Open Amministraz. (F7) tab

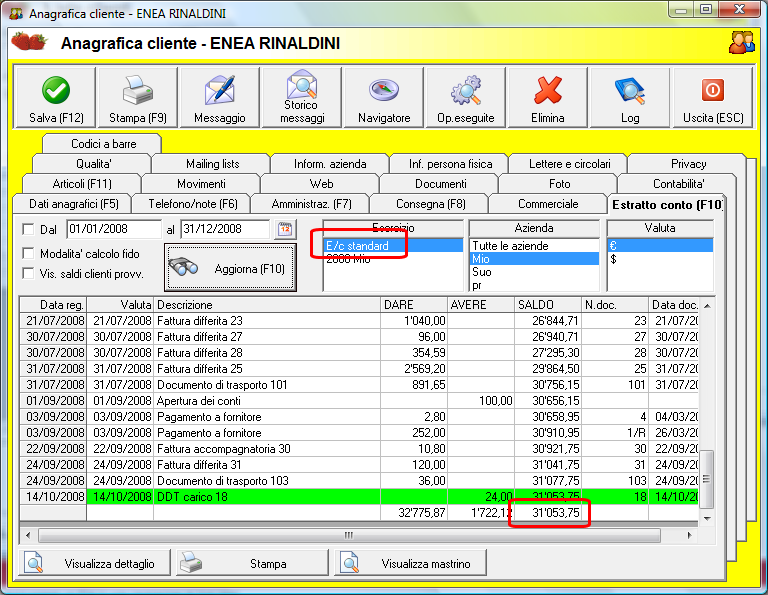[311, 204]
